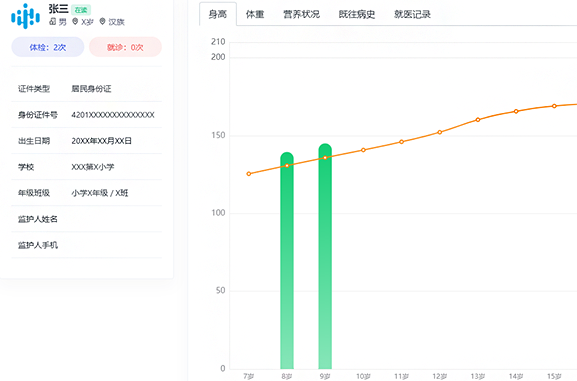
Task: Select the 身高 tab
Action: click(x=218, y=14)
